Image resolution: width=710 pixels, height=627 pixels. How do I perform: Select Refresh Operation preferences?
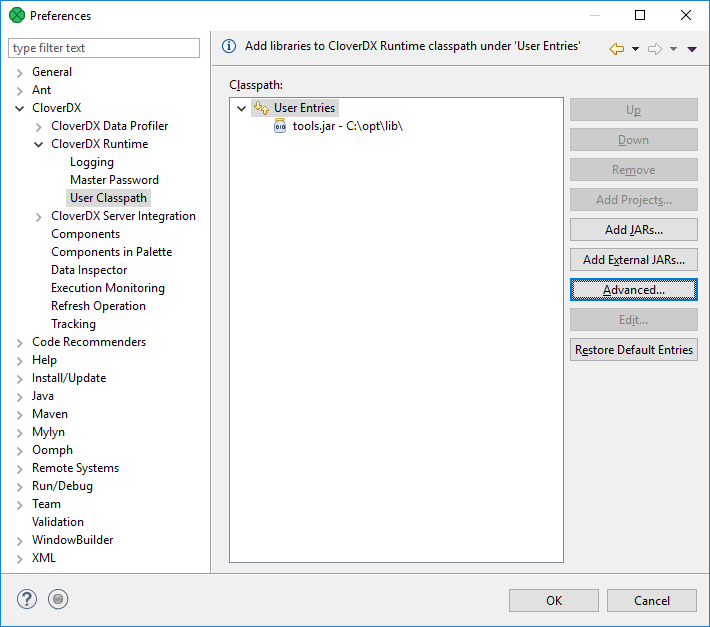[x=98, y=306]
